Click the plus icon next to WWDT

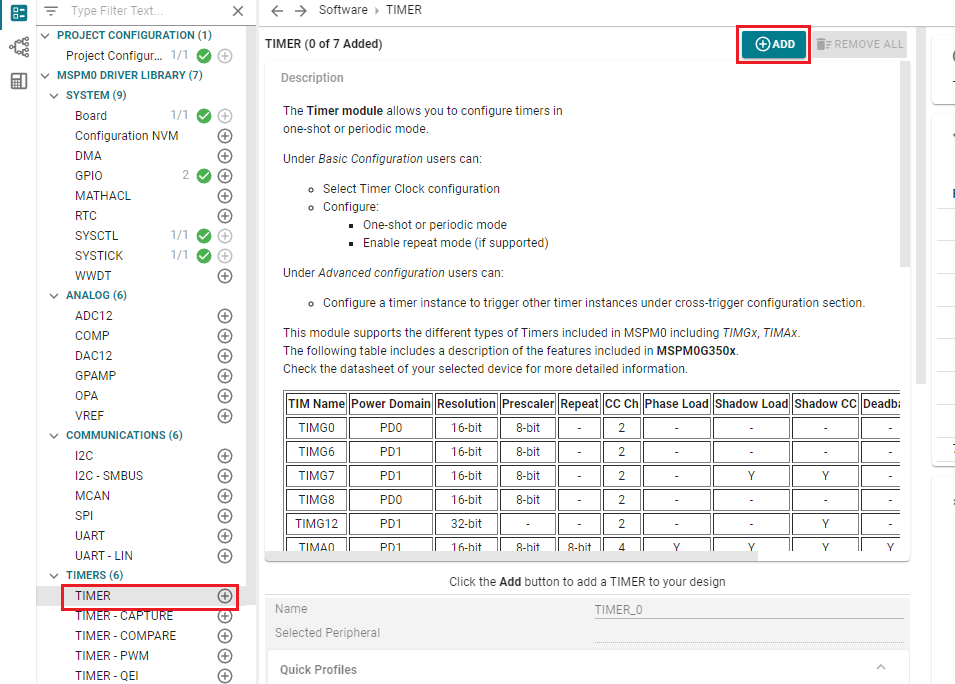(x=225, y=276)
